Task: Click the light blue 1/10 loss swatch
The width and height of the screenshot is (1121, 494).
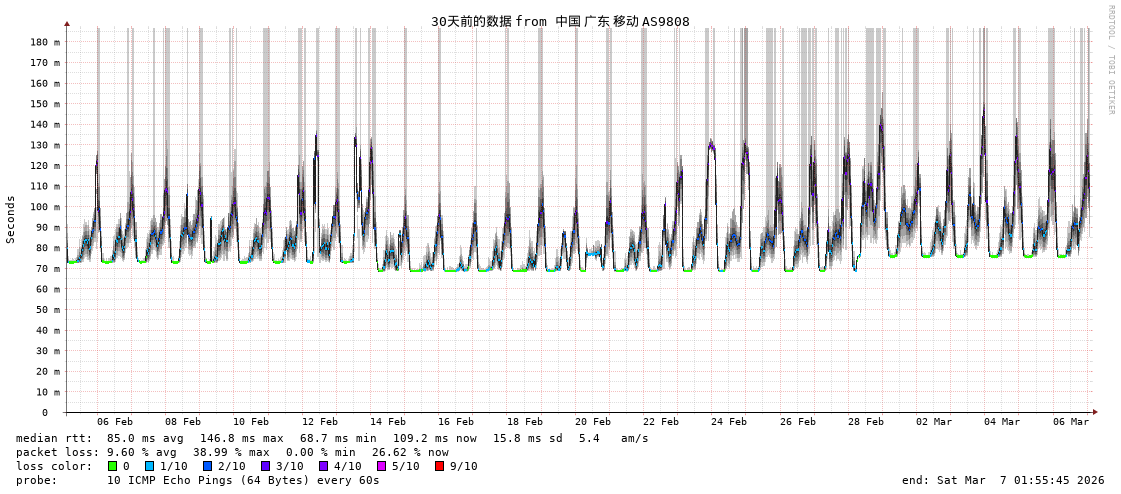Action: pyautogui.click(x=149, y=466)
